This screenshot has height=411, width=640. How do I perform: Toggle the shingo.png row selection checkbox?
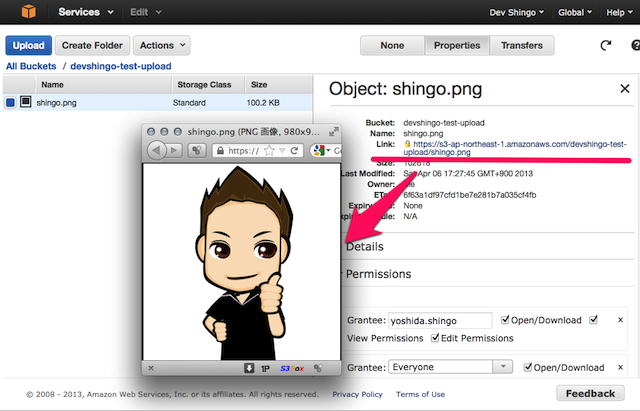pyautogui.click(x=11, y=102)
